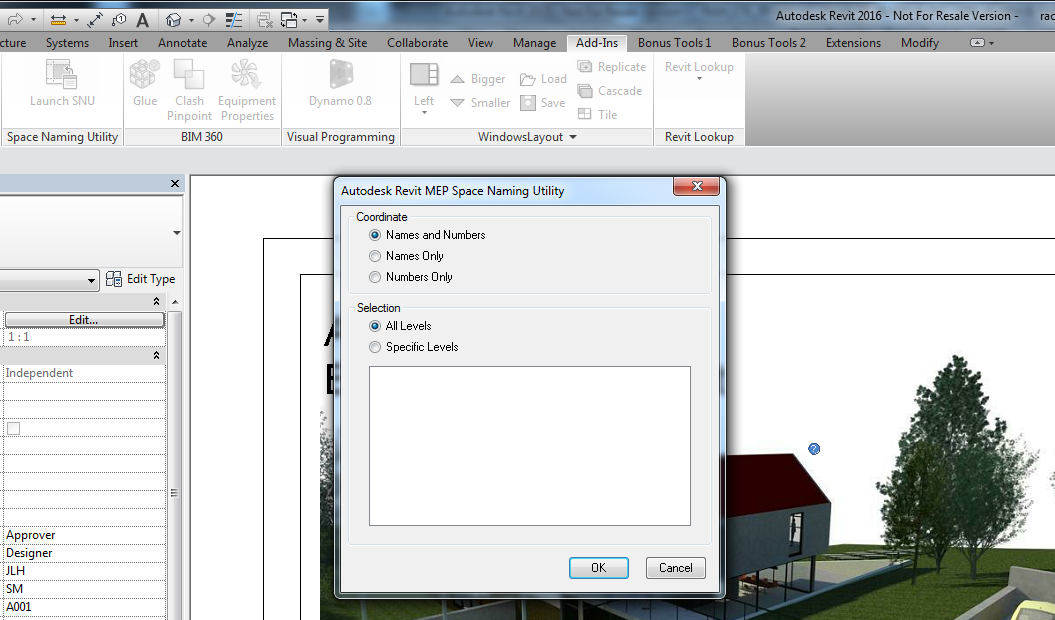Image resolution: width=1055 pixels, height=620 pixels.
Task: Switch to the Collaborate tab
Action: click(417, 42)
